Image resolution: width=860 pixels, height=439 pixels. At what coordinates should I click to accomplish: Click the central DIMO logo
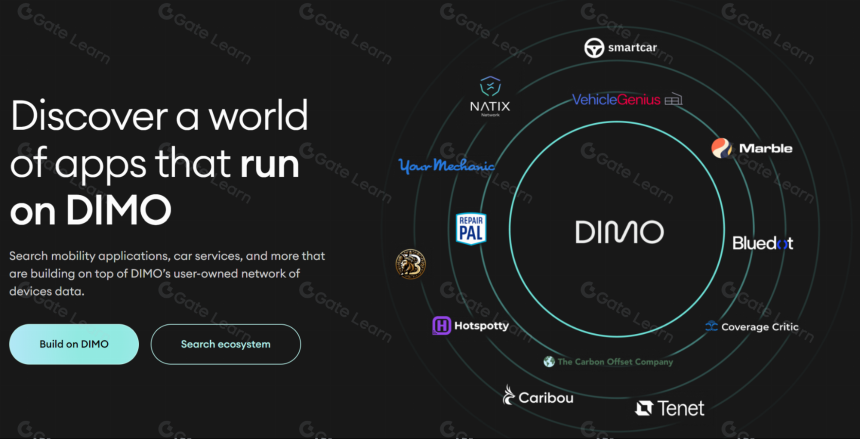pos(619,232)
